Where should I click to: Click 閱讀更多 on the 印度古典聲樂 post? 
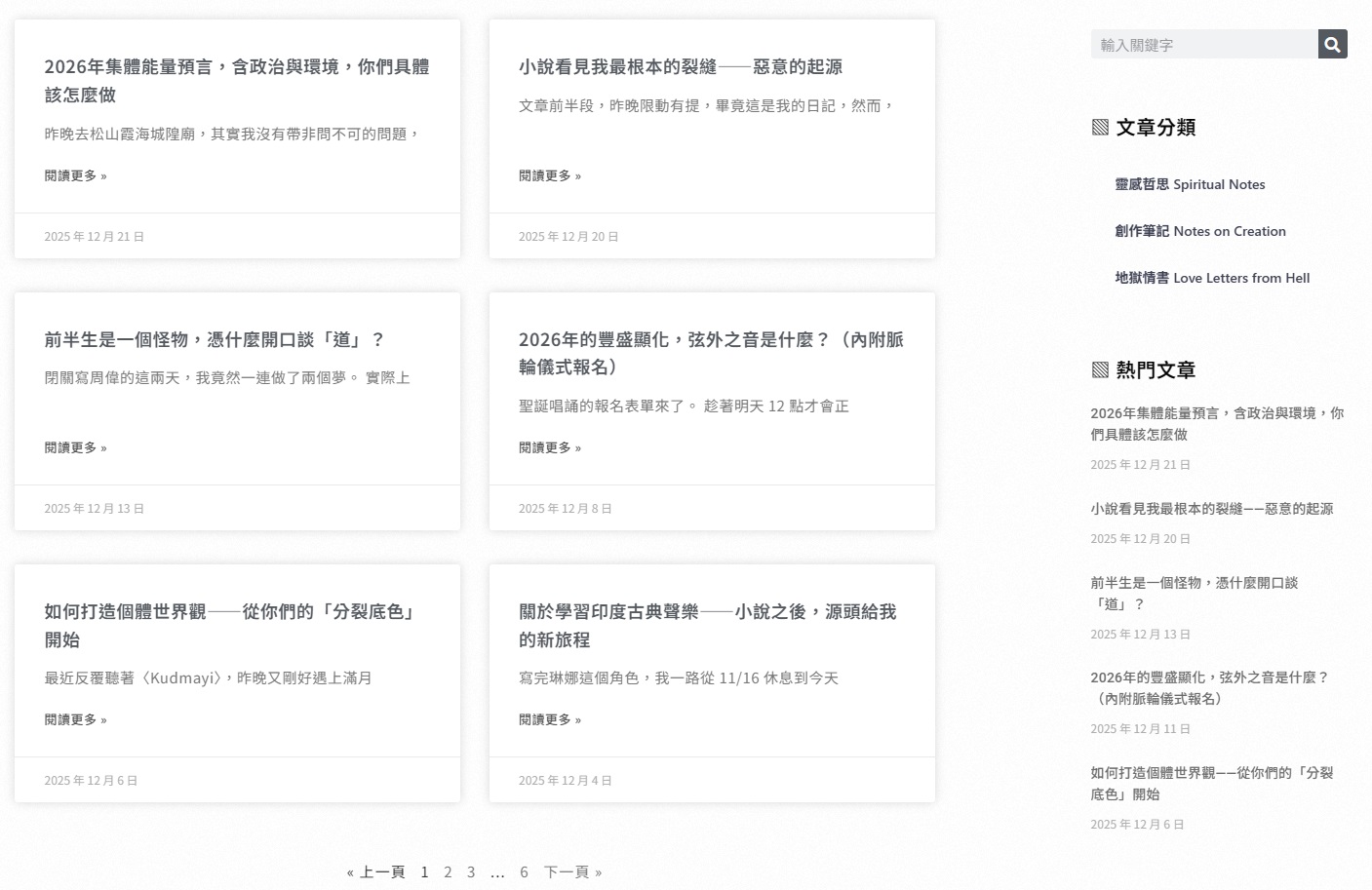pyautogui.click(x=549, y=719)
